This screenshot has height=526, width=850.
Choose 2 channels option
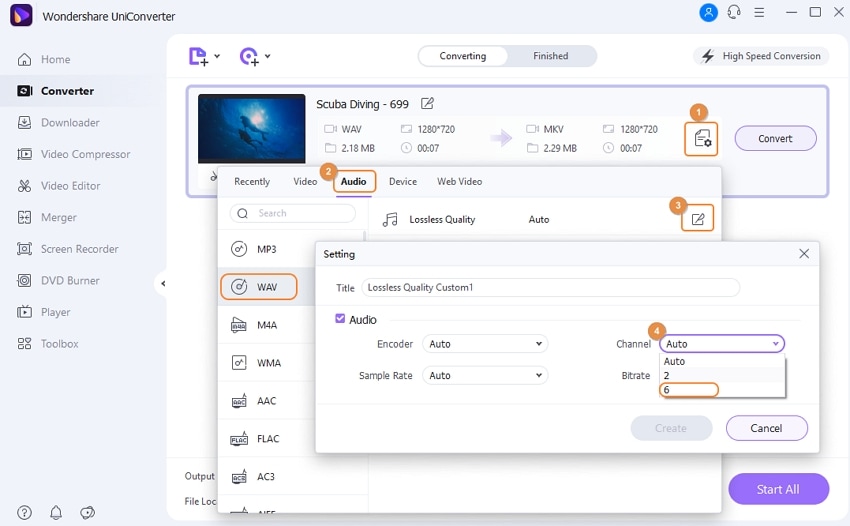(722, 375)
